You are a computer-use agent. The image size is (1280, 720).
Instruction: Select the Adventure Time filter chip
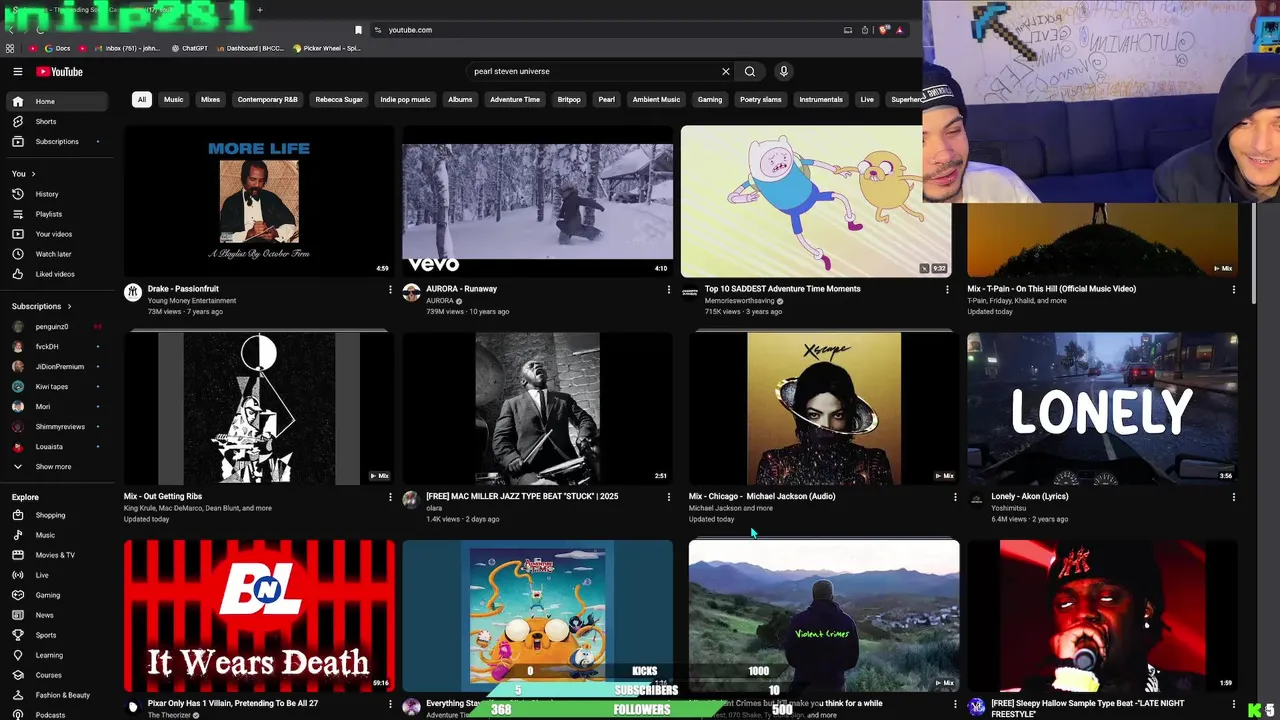515,100
